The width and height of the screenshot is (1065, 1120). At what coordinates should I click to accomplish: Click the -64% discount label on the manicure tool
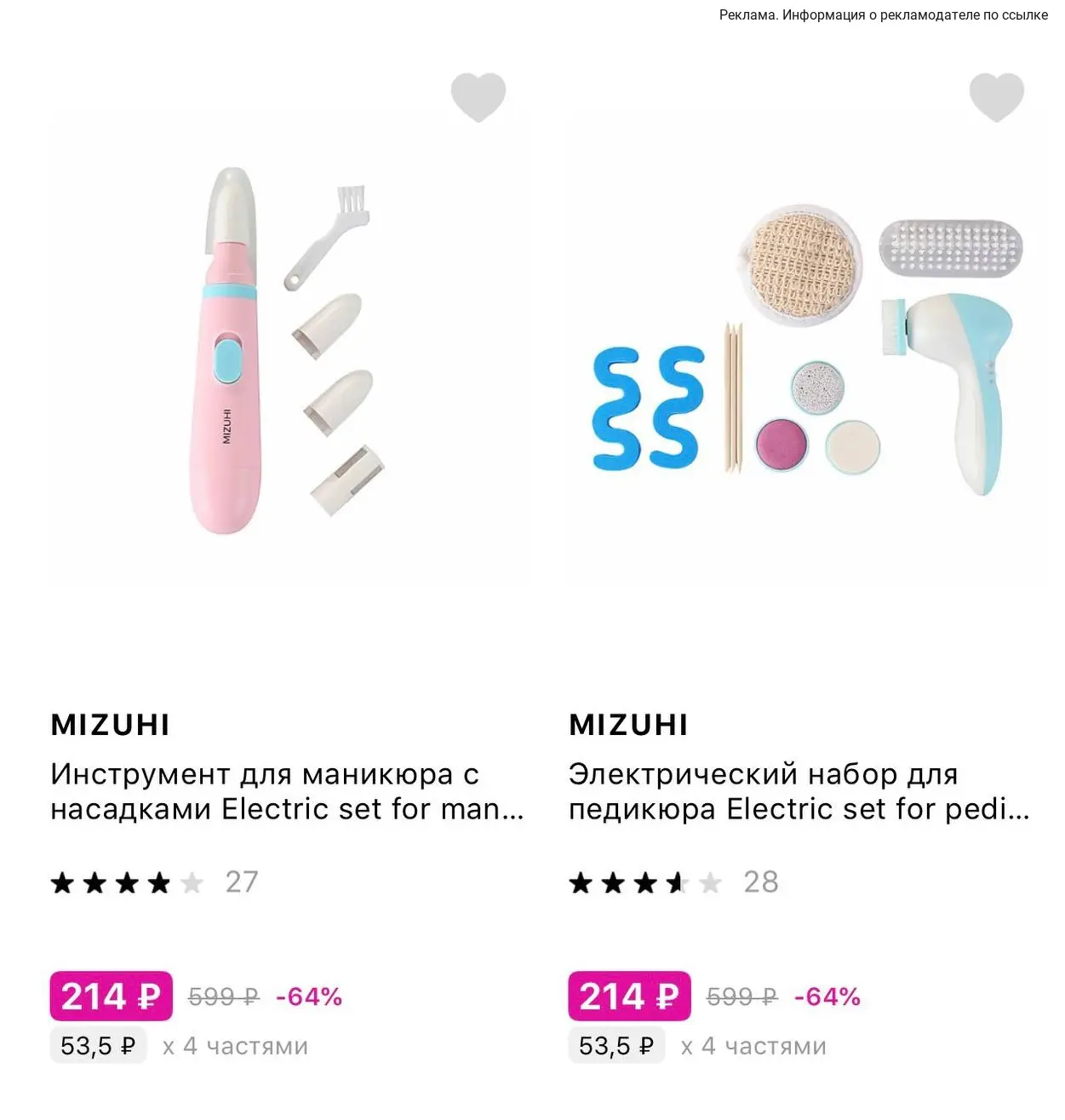[x=309, y=997]
